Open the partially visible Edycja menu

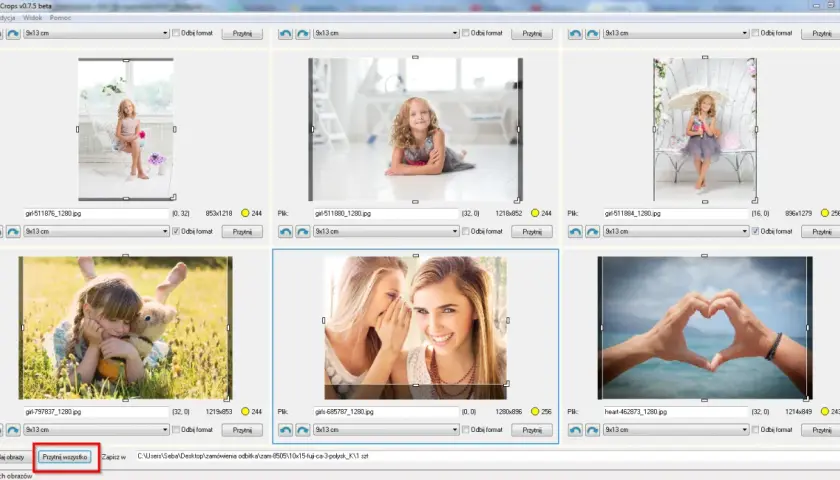click(8, 18)
